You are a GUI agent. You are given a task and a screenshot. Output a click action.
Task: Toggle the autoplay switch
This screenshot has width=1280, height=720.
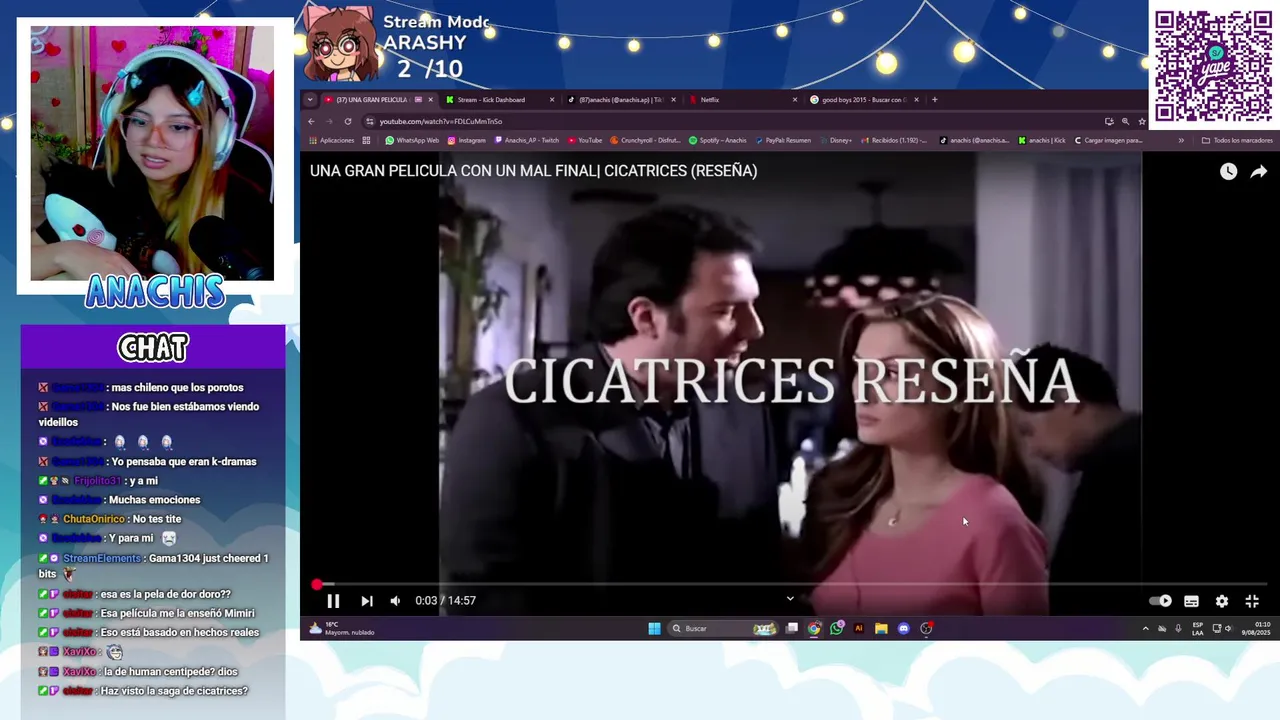click(1160, 601)
